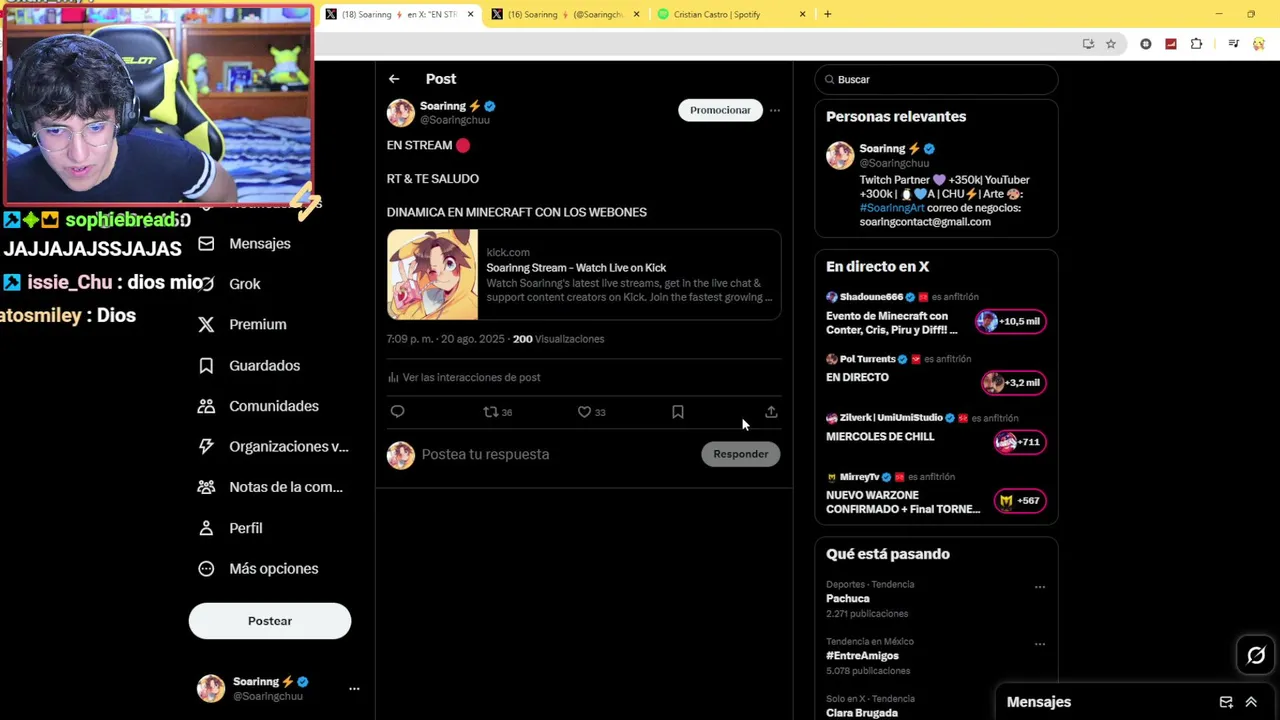The image size is (1280, 720).
Task: Open the reply comment icon under the post
Action: pyautogui.click(x=397, y=411)
